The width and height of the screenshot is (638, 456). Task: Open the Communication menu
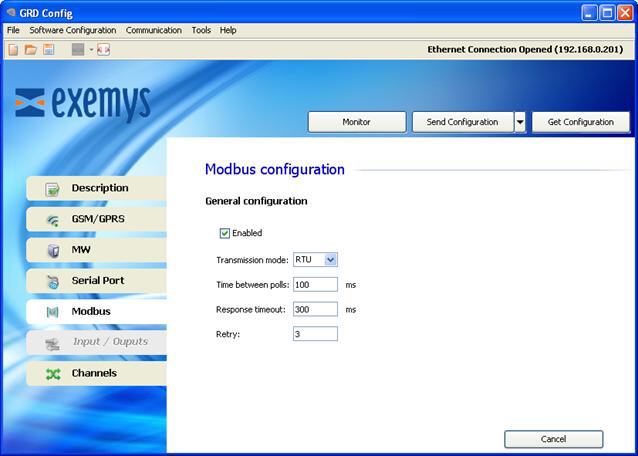click(x=154, y=30)
